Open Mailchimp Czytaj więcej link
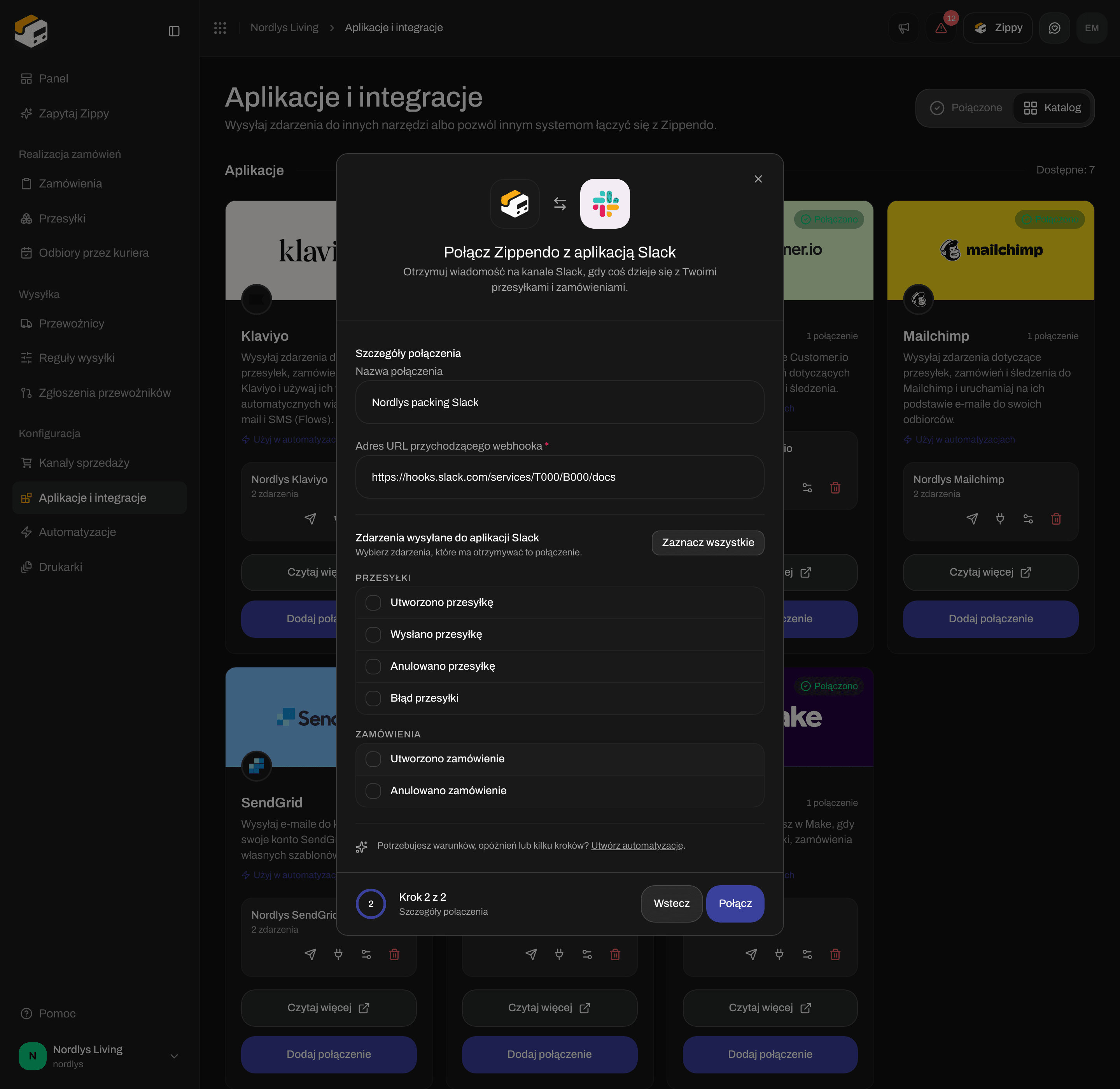This screenshot has height=1089, width=1120. click(990, 573)
